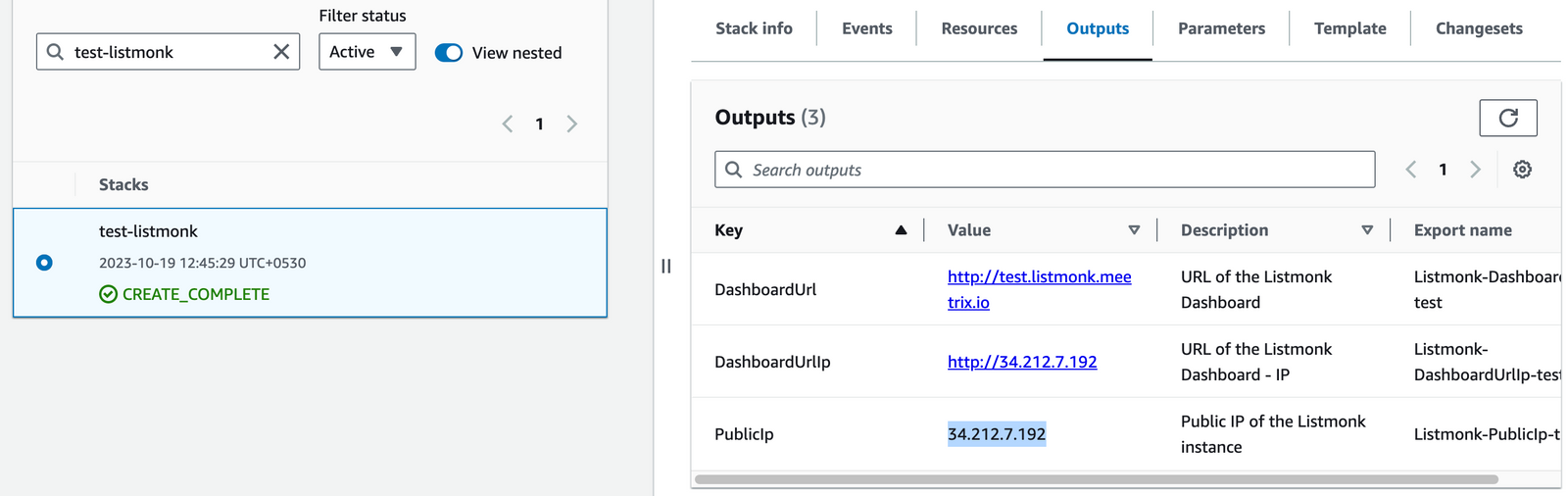1568x496 pixels.
Task: Click the CREATE_COMPLETE status text
Action: pyautogui.click(x=196, y=294)
